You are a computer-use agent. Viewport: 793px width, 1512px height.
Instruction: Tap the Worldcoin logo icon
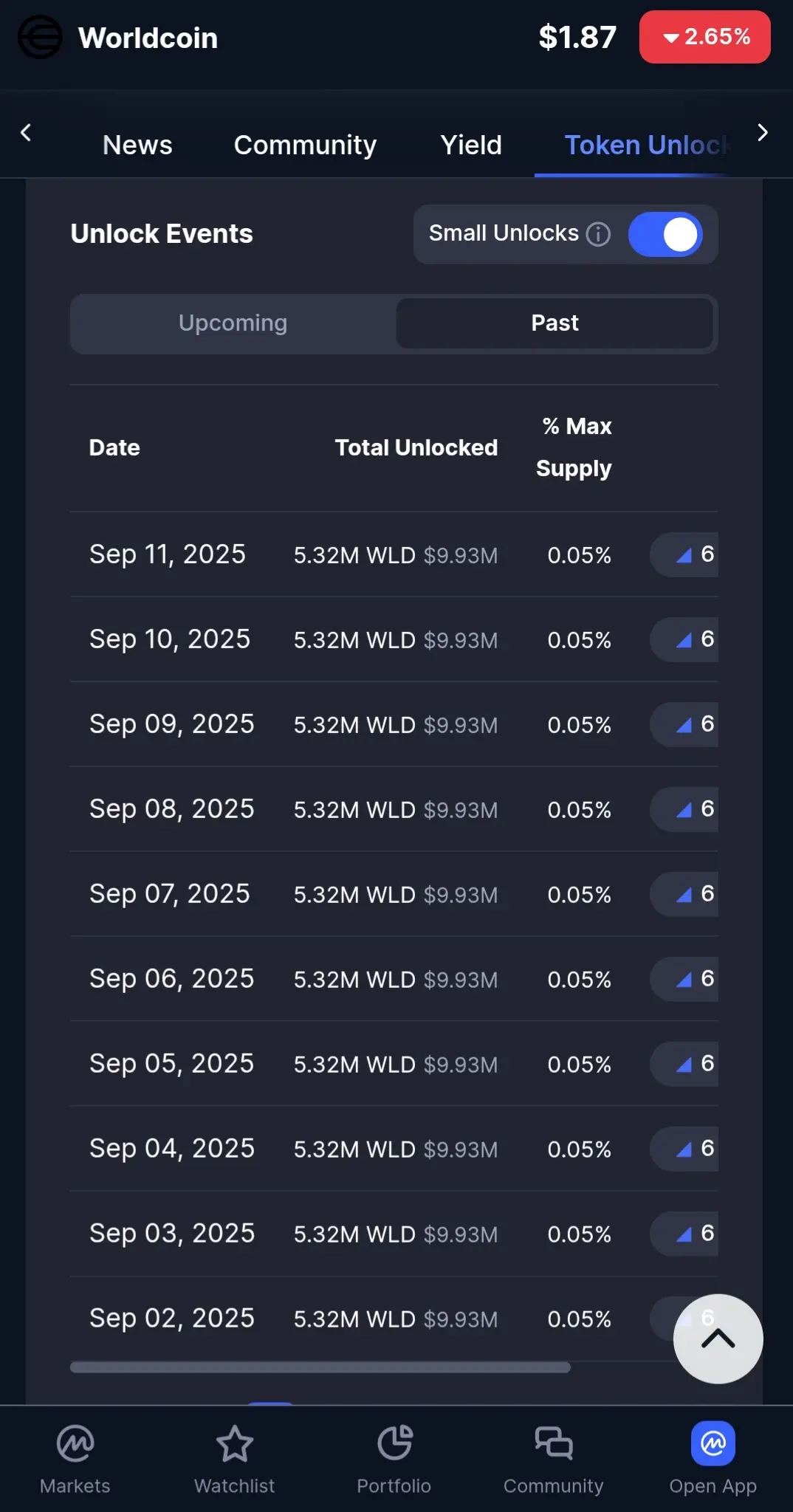pyautogui.click(x=40, y=38)
